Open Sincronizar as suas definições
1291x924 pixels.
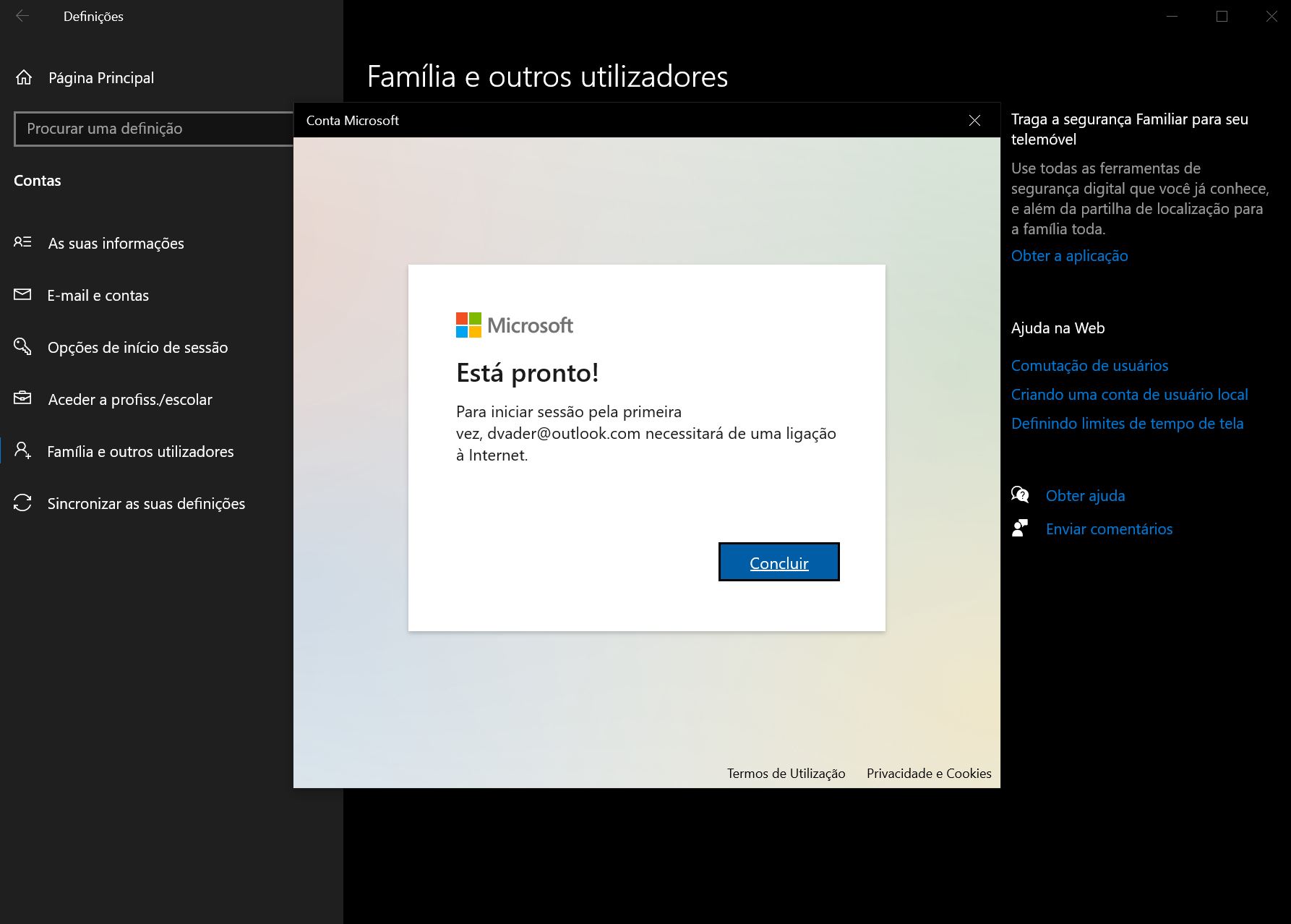click(x=147, y=503)
